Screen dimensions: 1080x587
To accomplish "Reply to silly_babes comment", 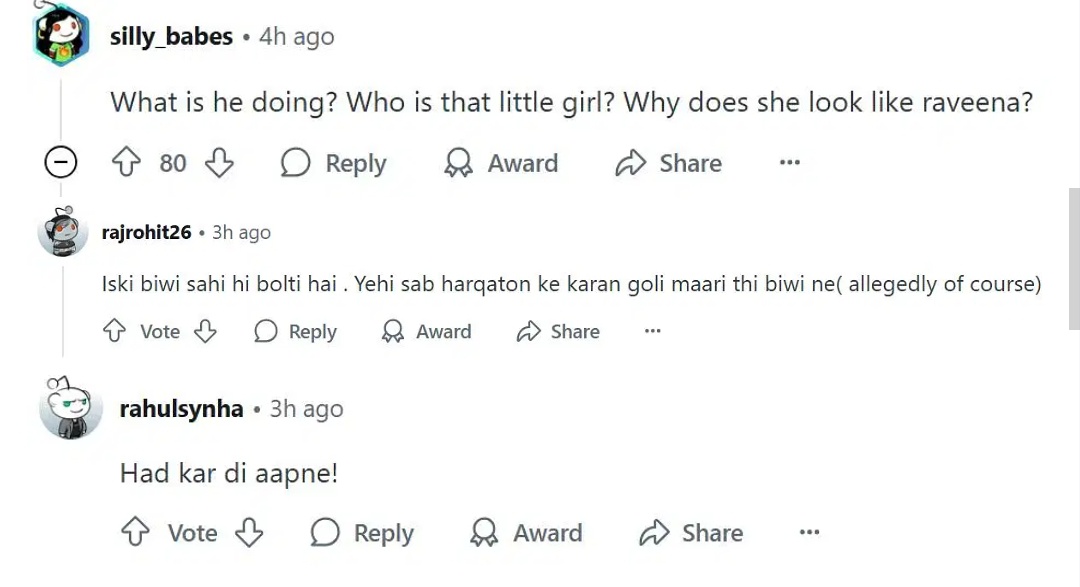I will coord(333,163).
